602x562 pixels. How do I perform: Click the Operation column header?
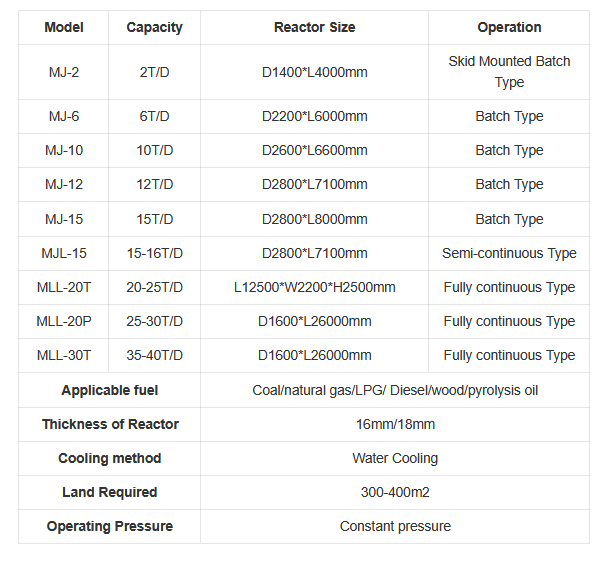coord(509,28)
